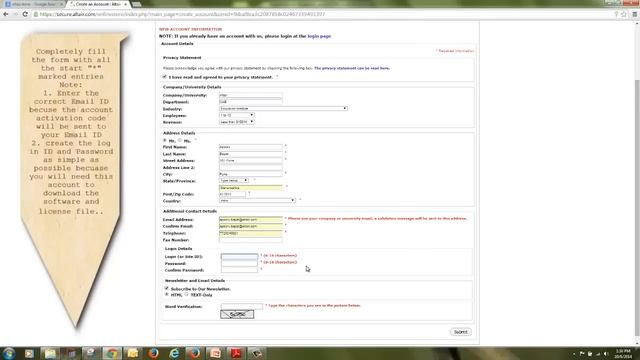Focus the Last Name field
Screen dimensions: 640x360
pos(251,154)
